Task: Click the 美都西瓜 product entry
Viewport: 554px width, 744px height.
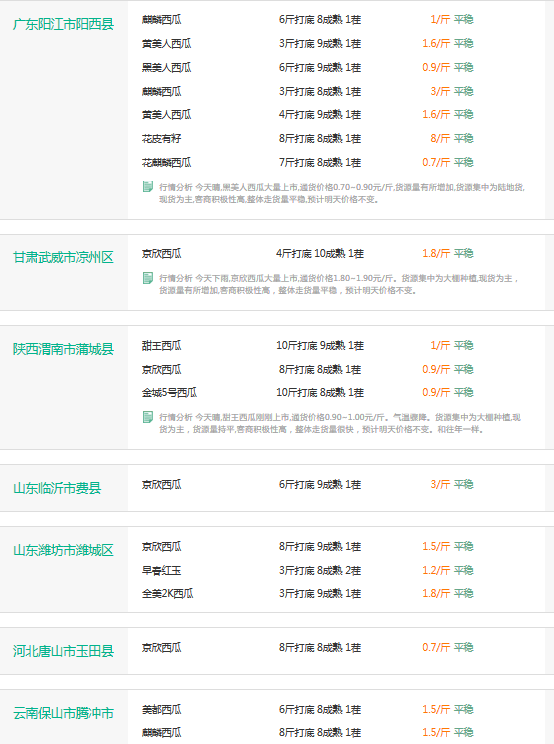Action: [161, 709]
